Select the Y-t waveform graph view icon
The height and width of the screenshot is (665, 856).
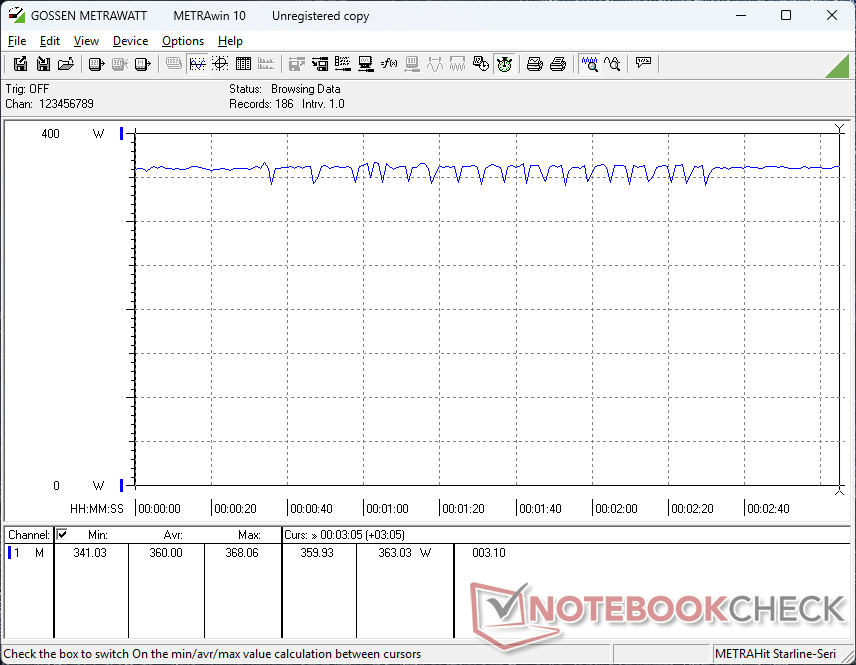pyautogui.click(x=197, y=64)
